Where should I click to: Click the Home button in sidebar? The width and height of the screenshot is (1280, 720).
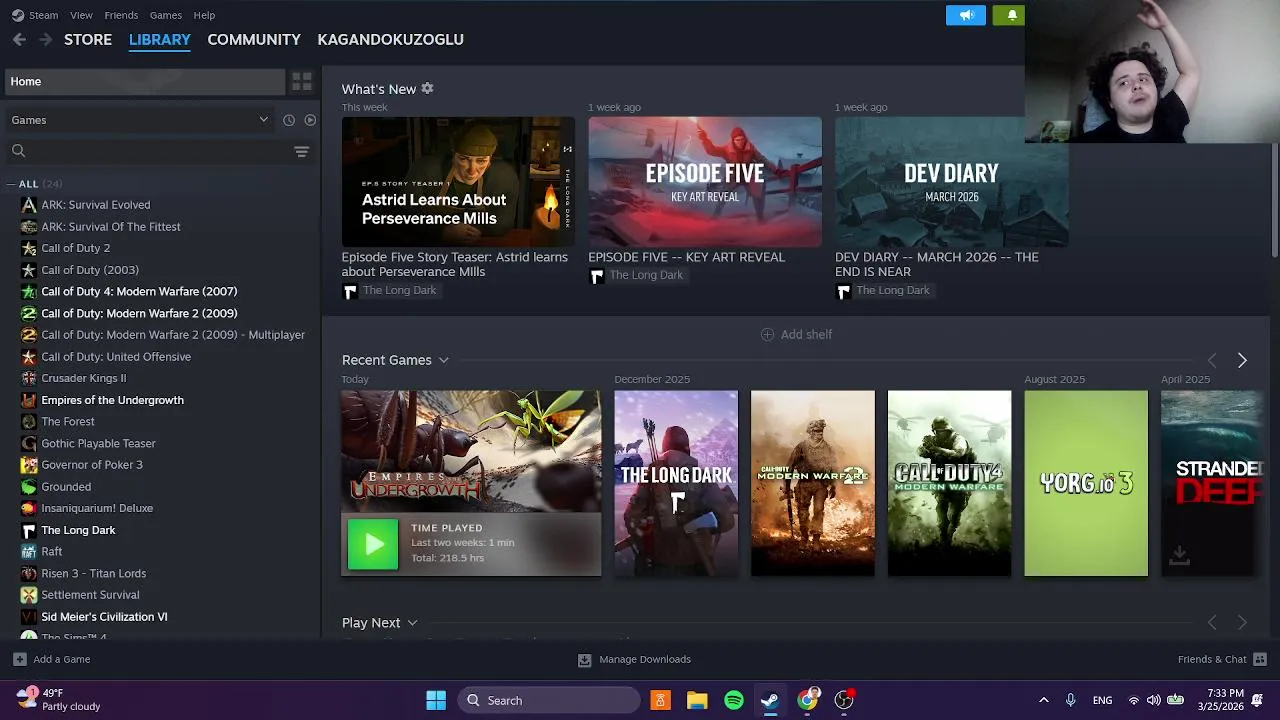pos(145,81)
